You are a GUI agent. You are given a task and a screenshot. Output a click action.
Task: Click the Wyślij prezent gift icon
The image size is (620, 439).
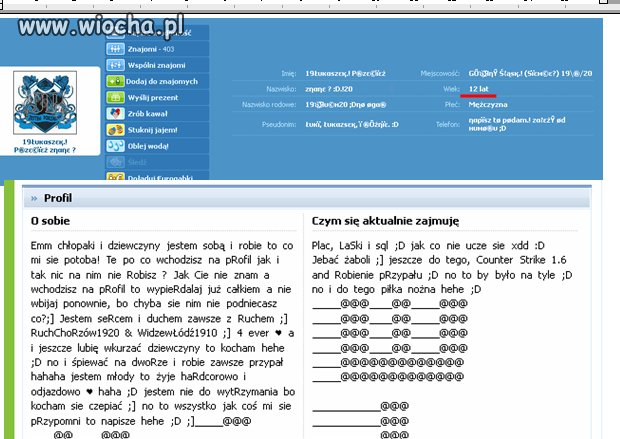(x=115, y=97)
